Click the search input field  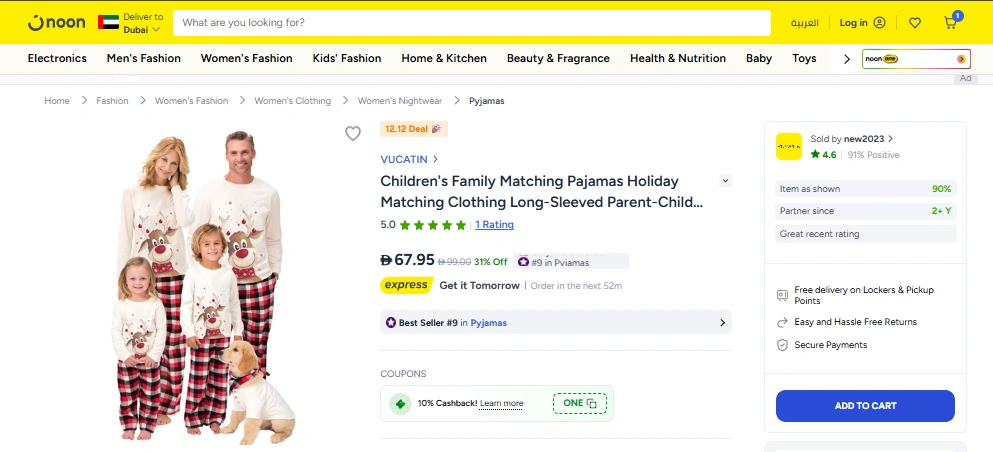471,22
